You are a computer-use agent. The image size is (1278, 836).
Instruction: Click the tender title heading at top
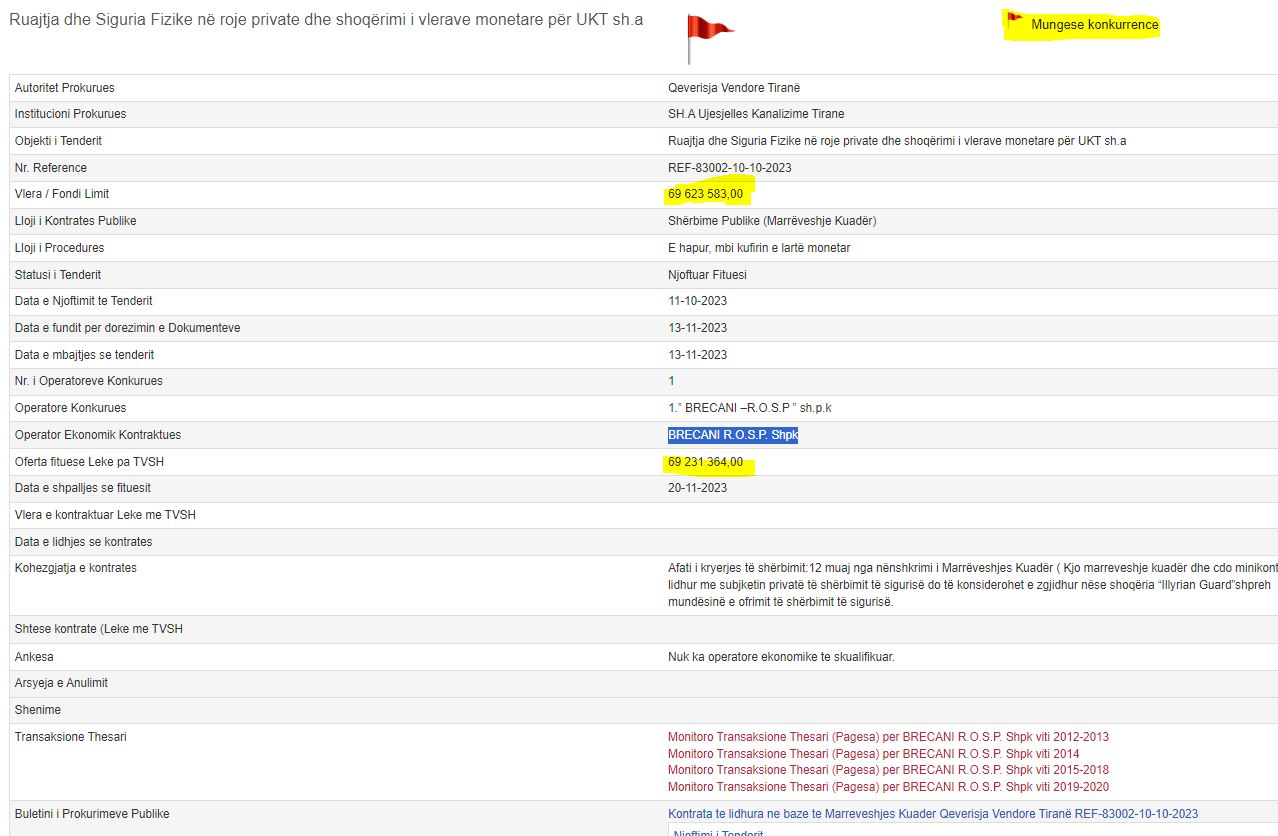(326, 20)
